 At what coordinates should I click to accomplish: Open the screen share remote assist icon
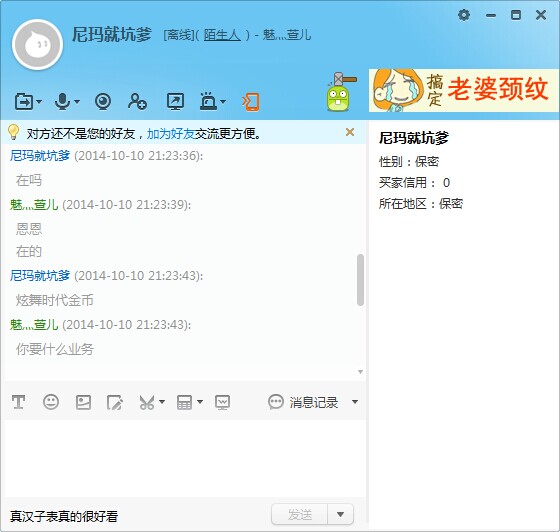pos(175,102)
